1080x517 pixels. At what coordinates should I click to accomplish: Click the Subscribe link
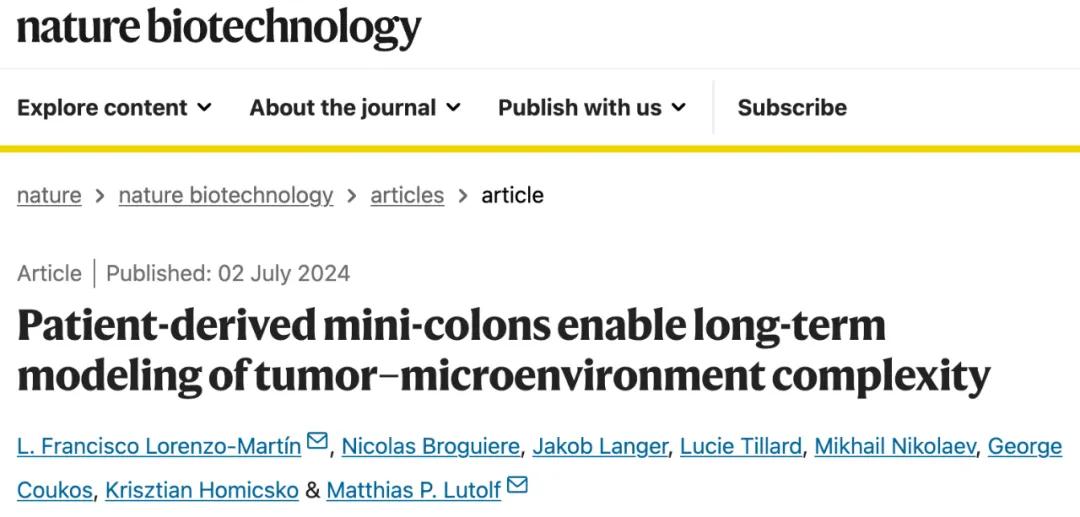[x=792, y=108]
